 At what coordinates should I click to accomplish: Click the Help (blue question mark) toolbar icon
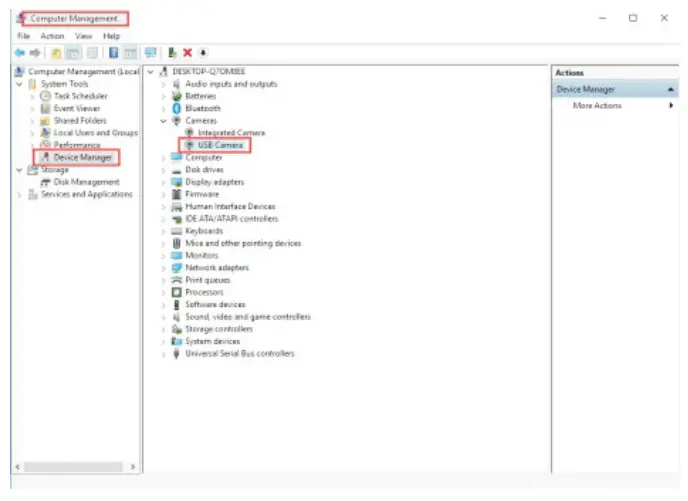coord(114,53)
